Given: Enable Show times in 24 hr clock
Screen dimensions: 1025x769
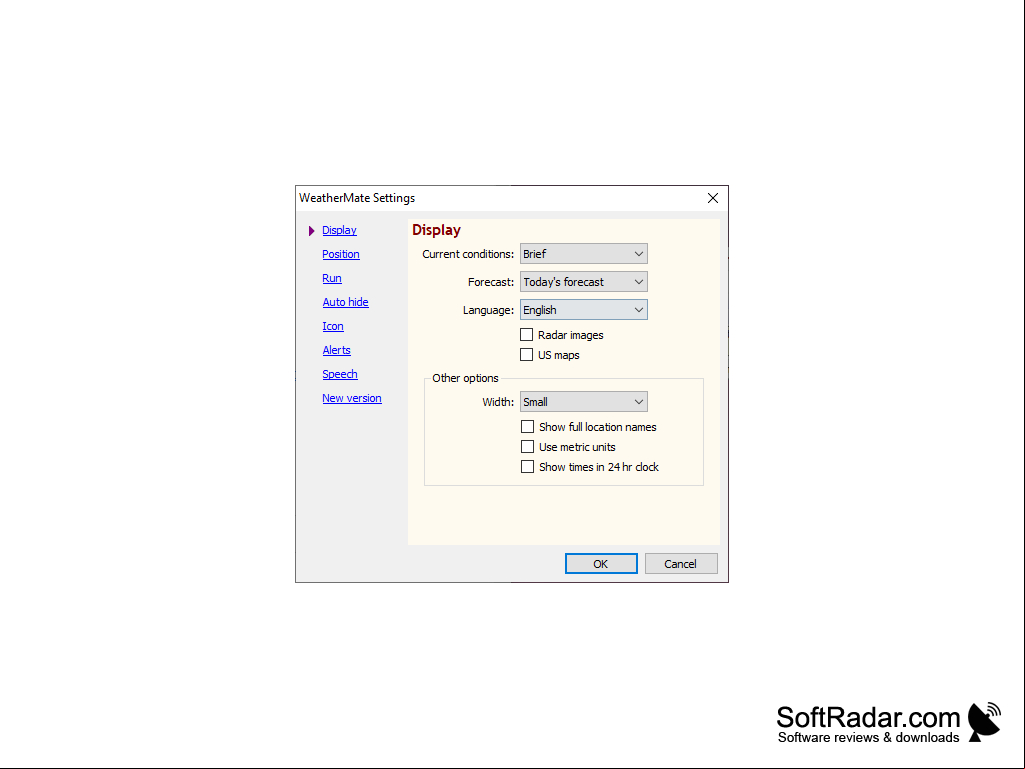Looking at the screenshot, I should 527,467.
